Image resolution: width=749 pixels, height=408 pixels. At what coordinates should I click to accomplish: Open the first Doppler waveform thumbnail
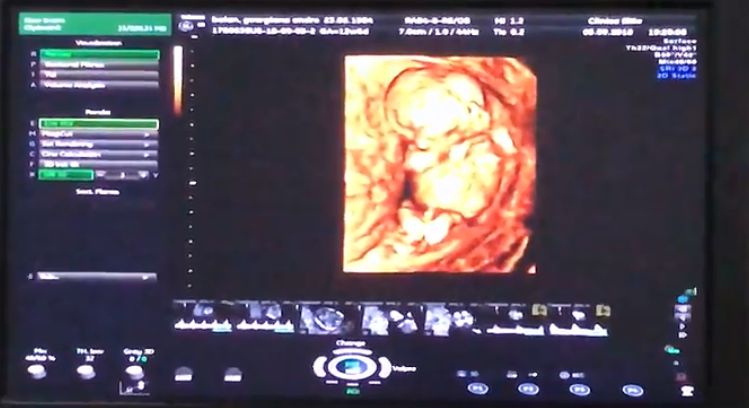point(203,317)
